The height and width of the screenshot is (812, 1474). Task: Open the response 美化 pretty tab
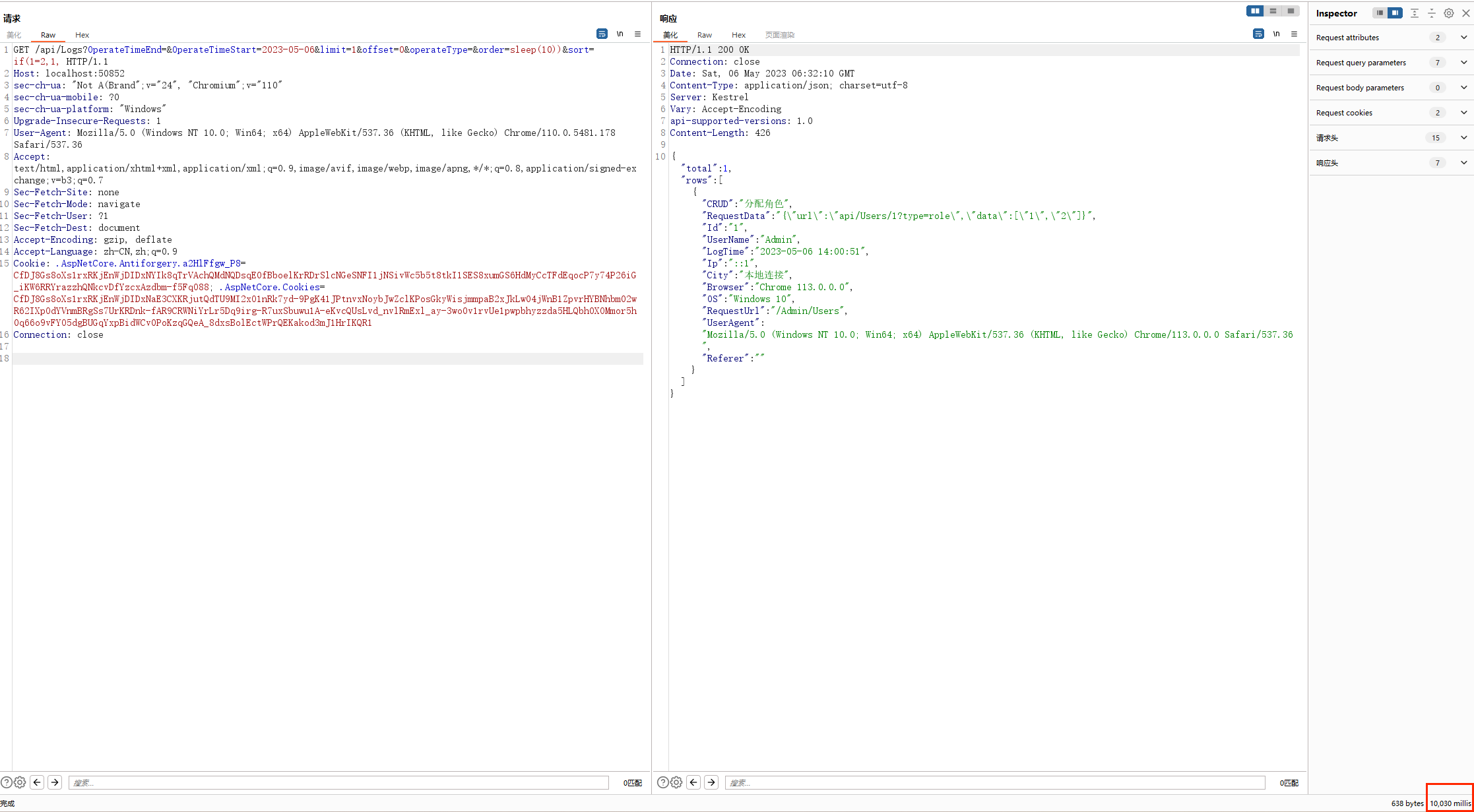click(x=670, y=35)
